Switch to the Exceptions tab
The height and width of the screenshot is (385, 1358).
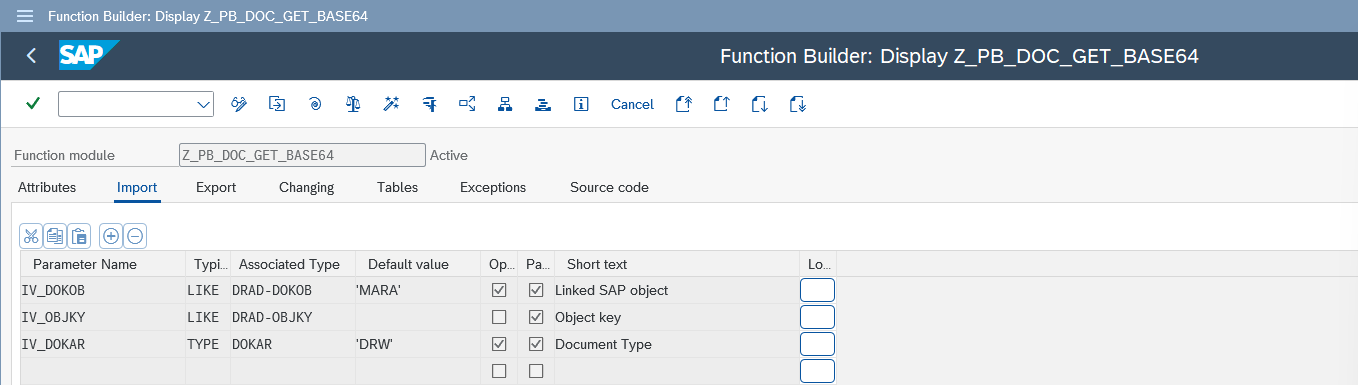(x=493, y=187)
